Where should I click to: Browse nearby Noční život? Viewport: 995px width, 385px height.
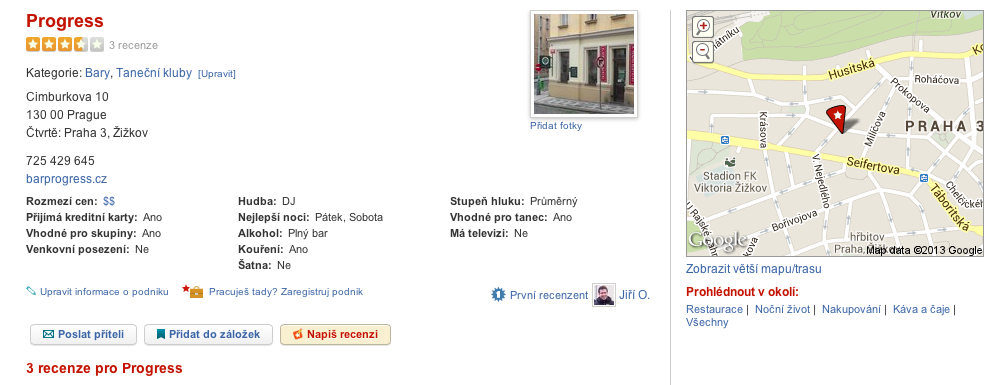click(x=782, y=310)
